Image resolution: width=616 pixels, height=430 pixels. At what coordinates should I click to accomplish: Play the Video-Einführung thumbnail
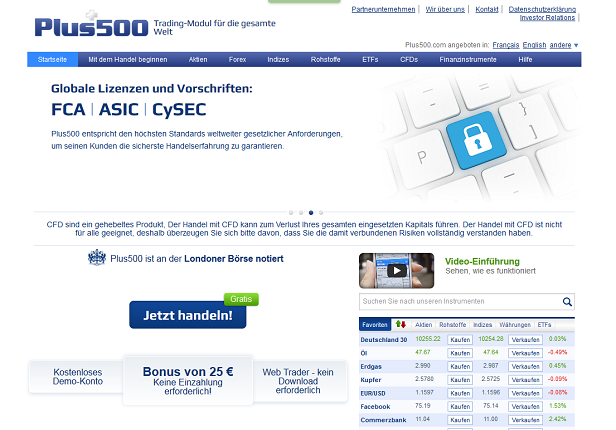396,271
